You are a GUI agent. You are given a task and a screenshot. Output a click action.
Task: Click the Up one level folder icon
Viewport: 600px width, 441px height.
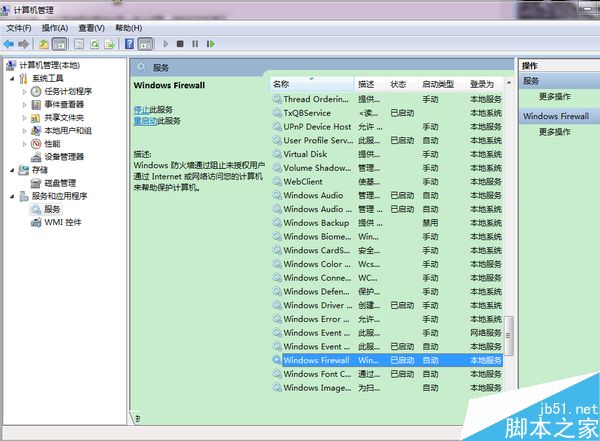44,44
